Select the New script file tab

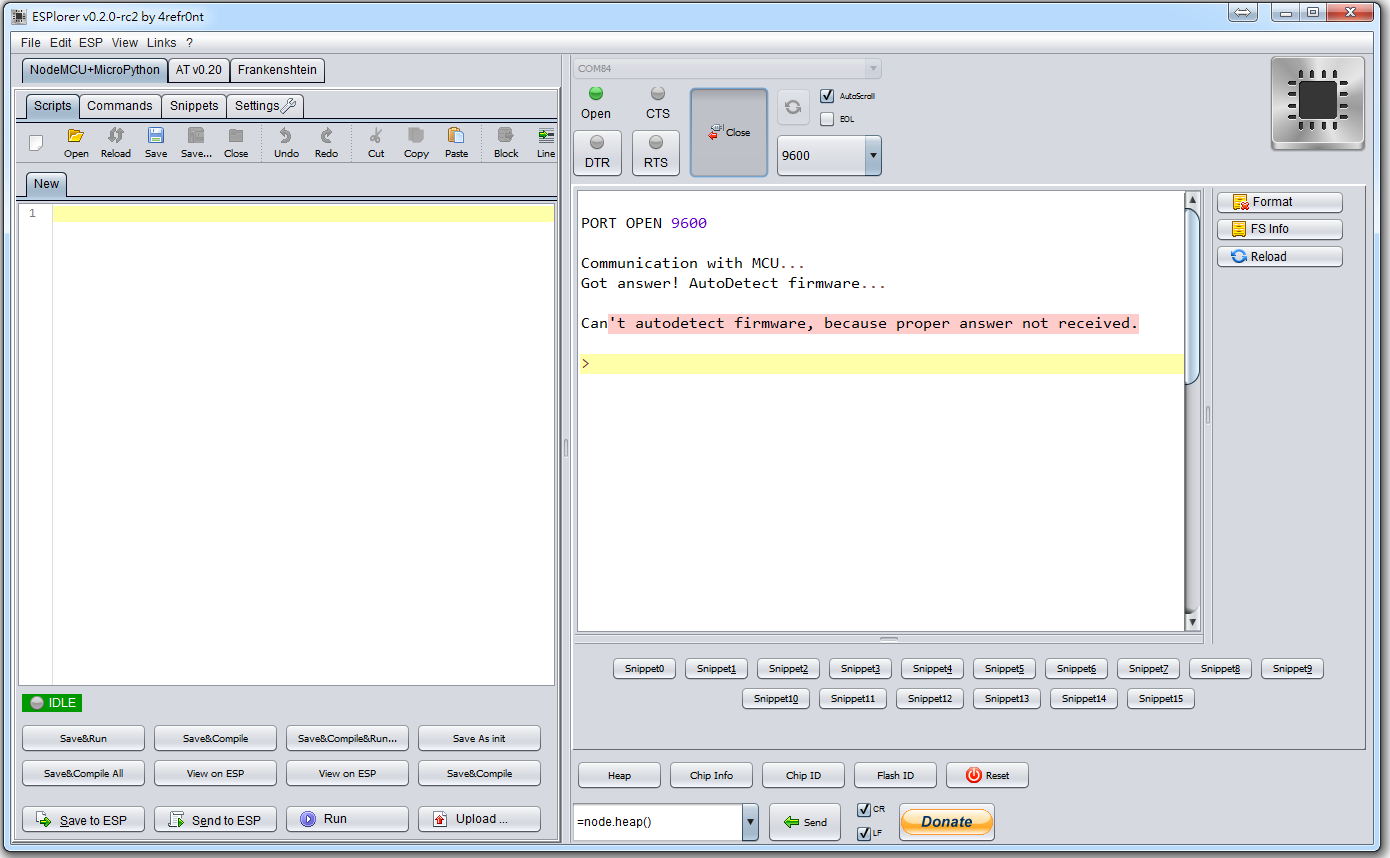(46, 184)
